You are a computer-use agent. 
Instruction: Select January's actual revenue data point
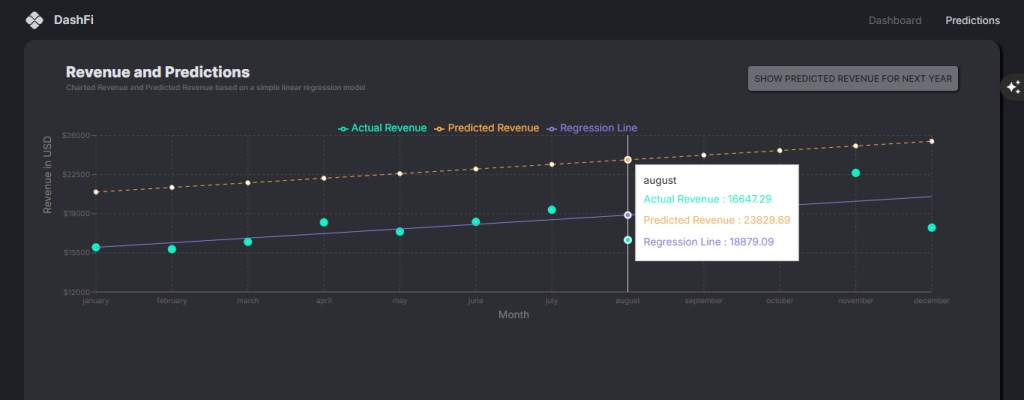[x=96, y=247]
